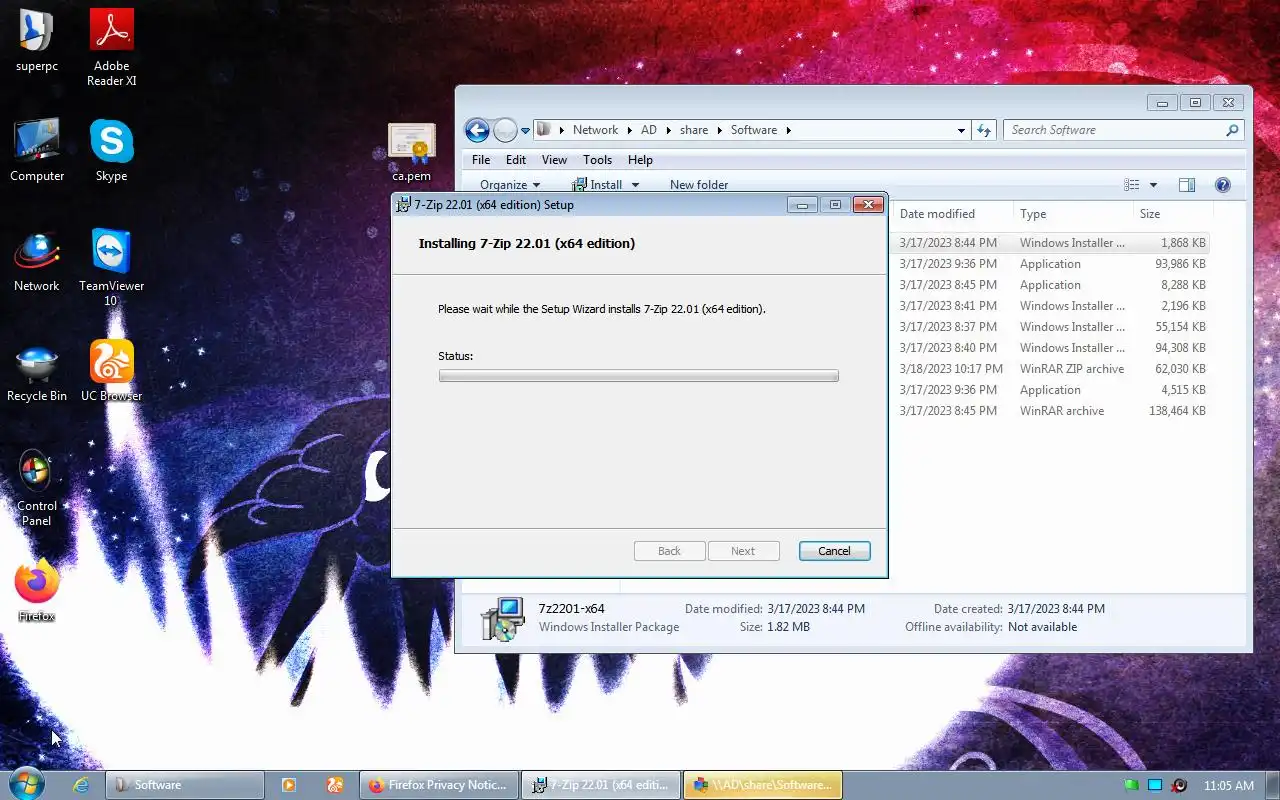Open the View menu
The width and height of the screenshot is (1280, 800).
tap(554, 160)
